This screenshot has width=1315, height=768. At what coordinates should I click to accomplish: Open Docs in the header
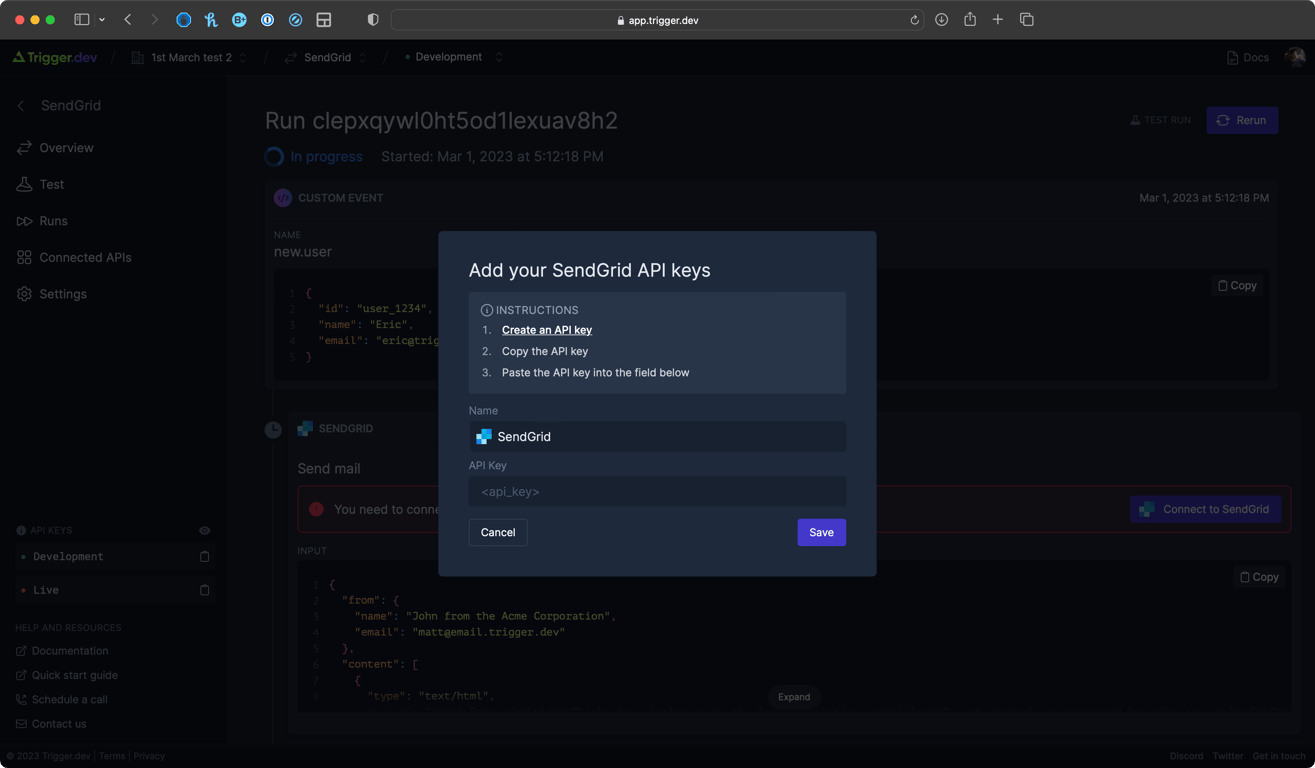click(1248, 58)
